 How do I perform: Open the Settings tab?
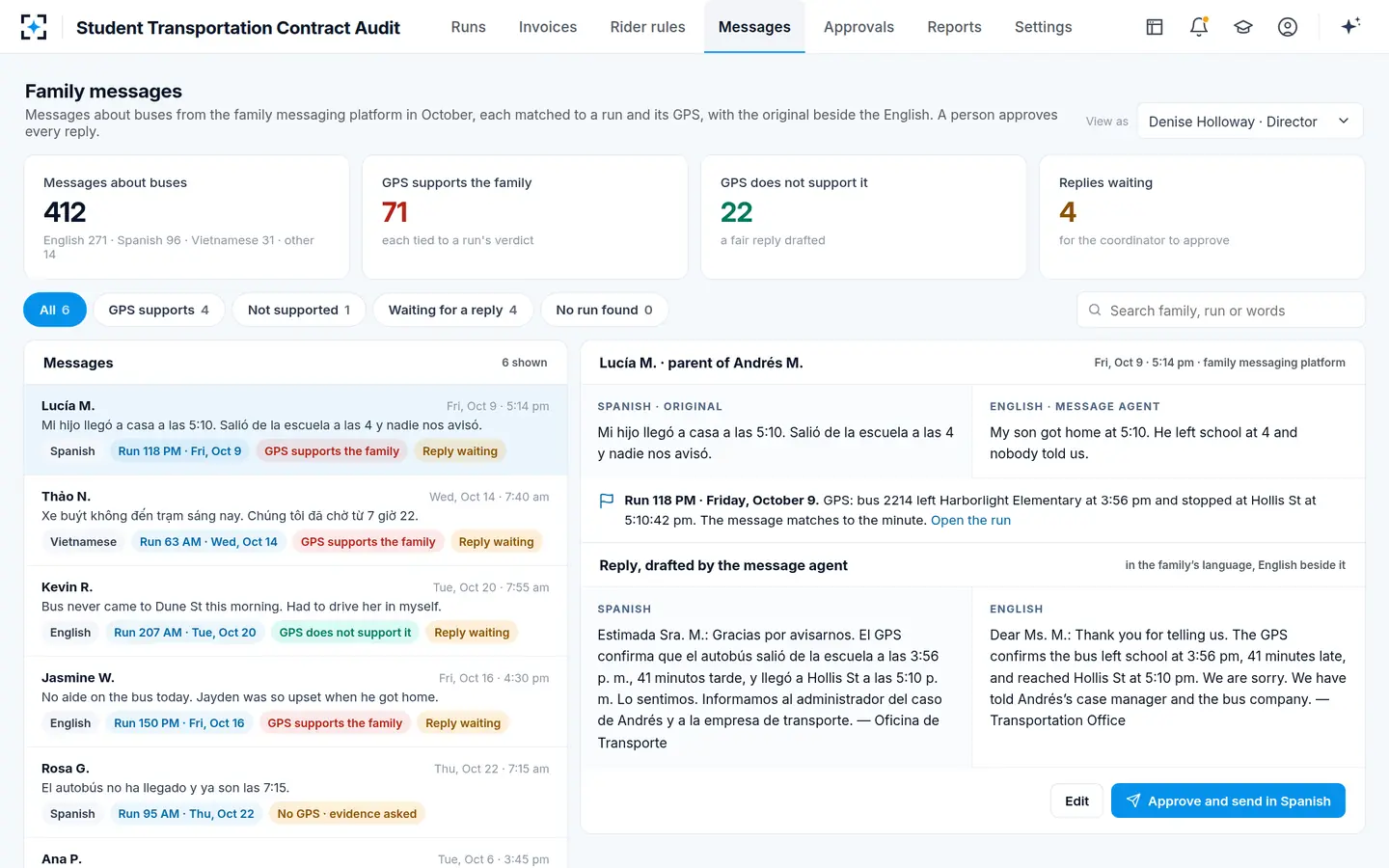pyautogui.click(x=1044, y=27)
